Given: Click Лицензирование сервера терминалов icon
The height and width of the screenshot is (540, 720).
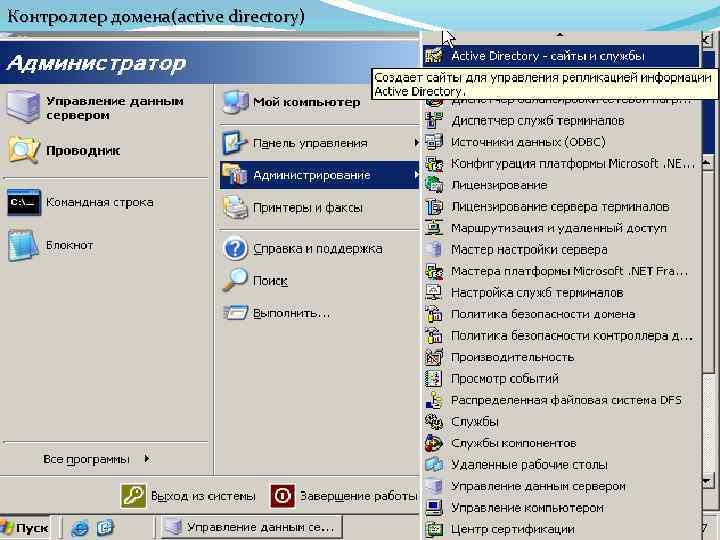Looking at the screenshot, I should (434, 207).
